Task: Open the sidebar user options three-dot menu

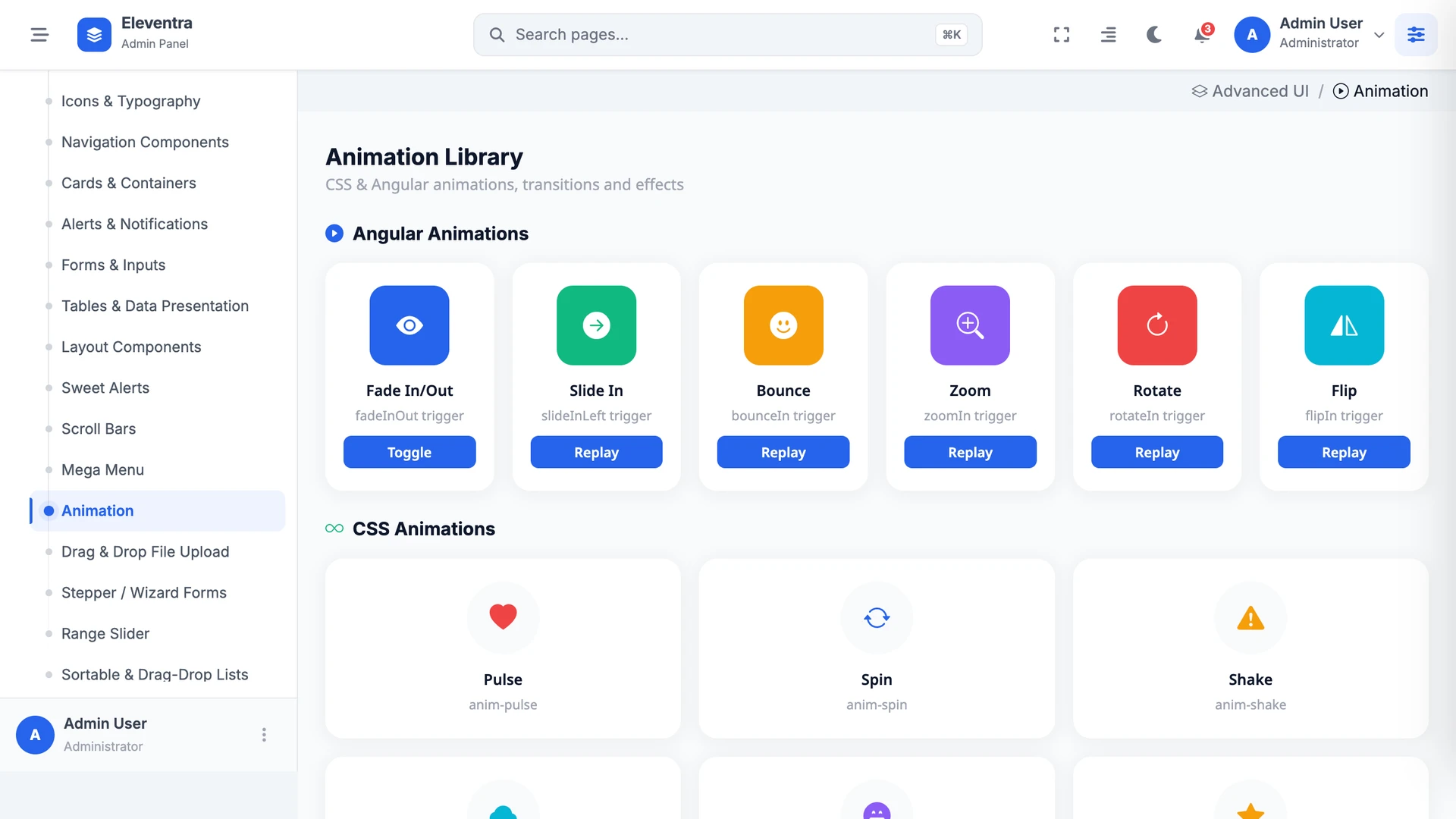Action: [264, 735]
